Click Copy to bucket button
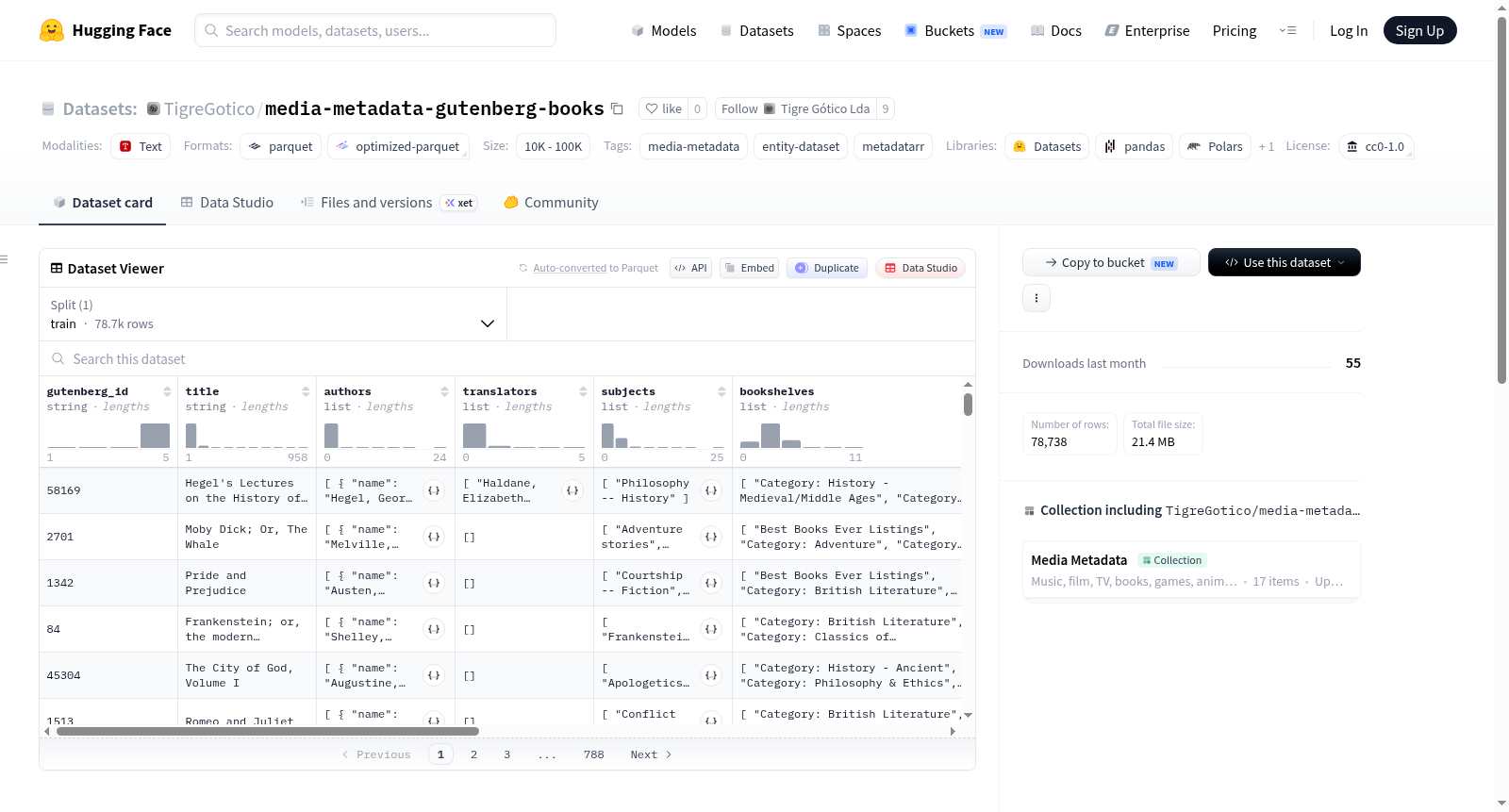 [x=1111, y=262]
